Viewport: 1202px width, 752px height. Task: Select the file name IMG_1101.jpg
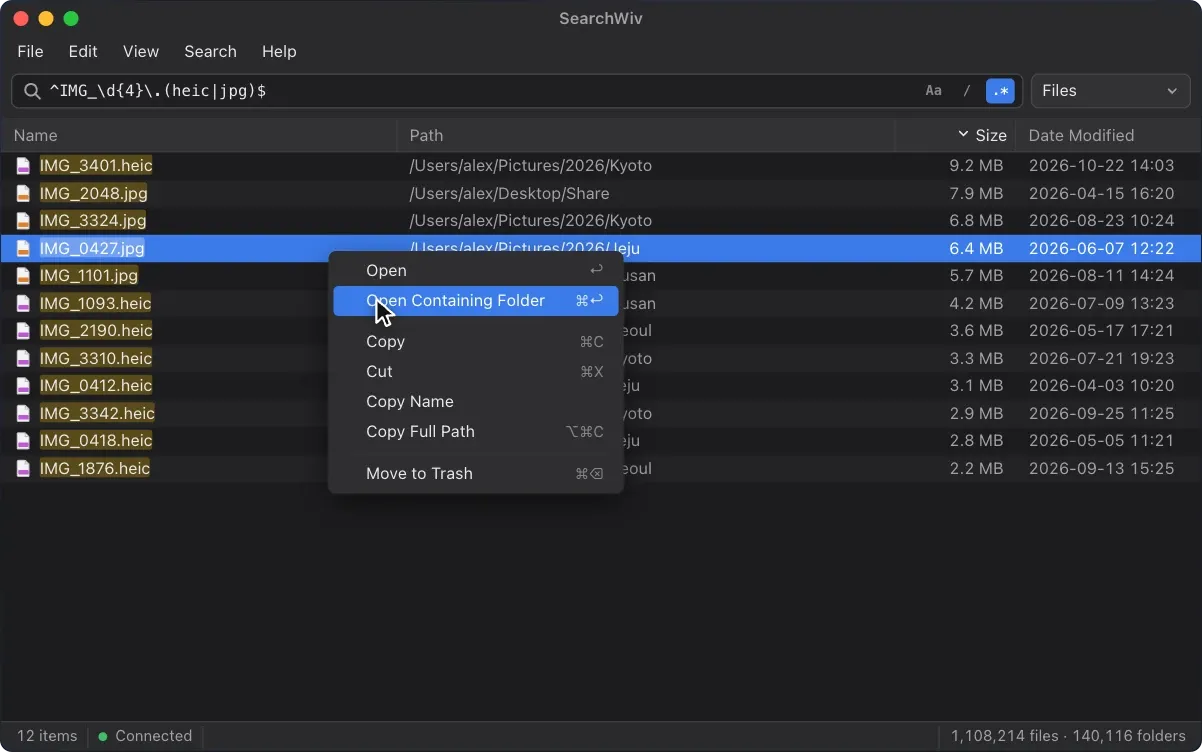click(89, 276)
